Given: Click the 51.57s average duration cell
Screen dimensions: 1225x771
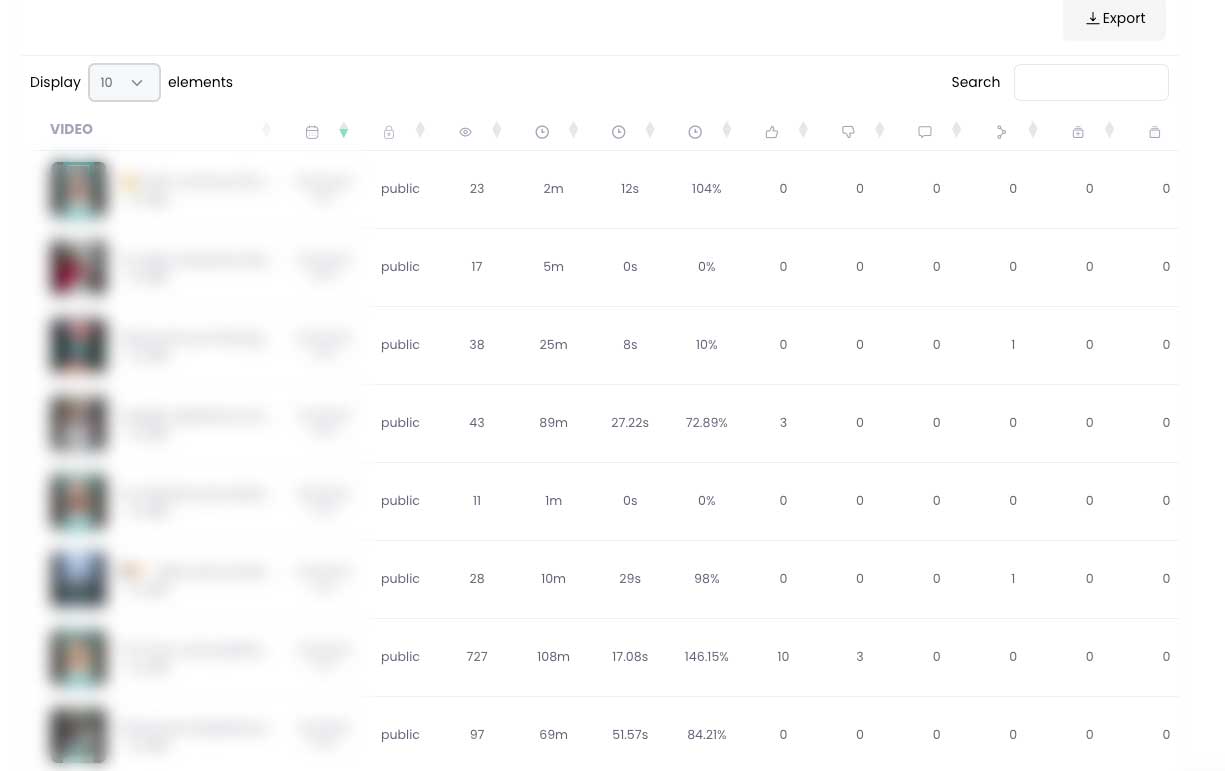Looking at the screenshot, I should 630,735.
